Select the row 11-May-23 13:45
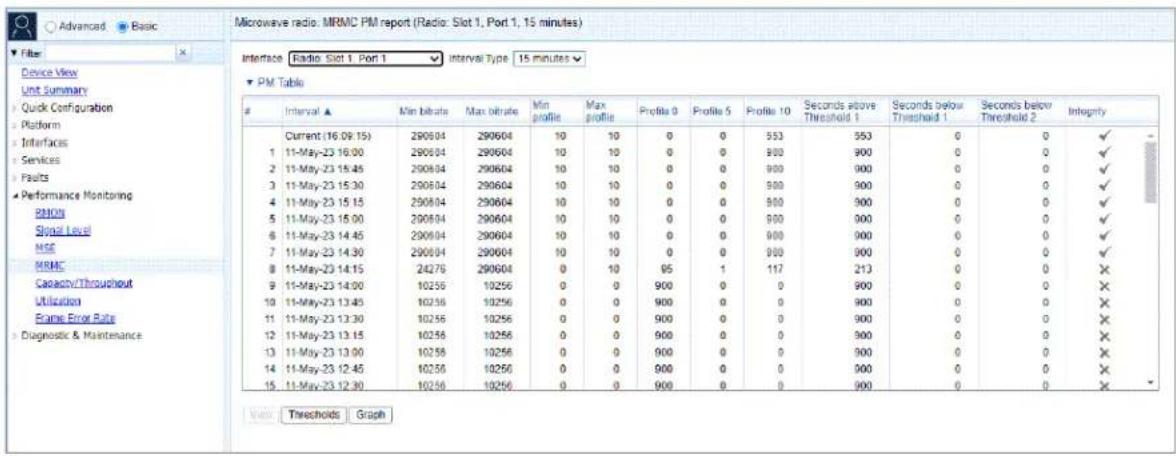Image resolution: width=1176 pixels, height=456 pixels. [x=694, y=302]
